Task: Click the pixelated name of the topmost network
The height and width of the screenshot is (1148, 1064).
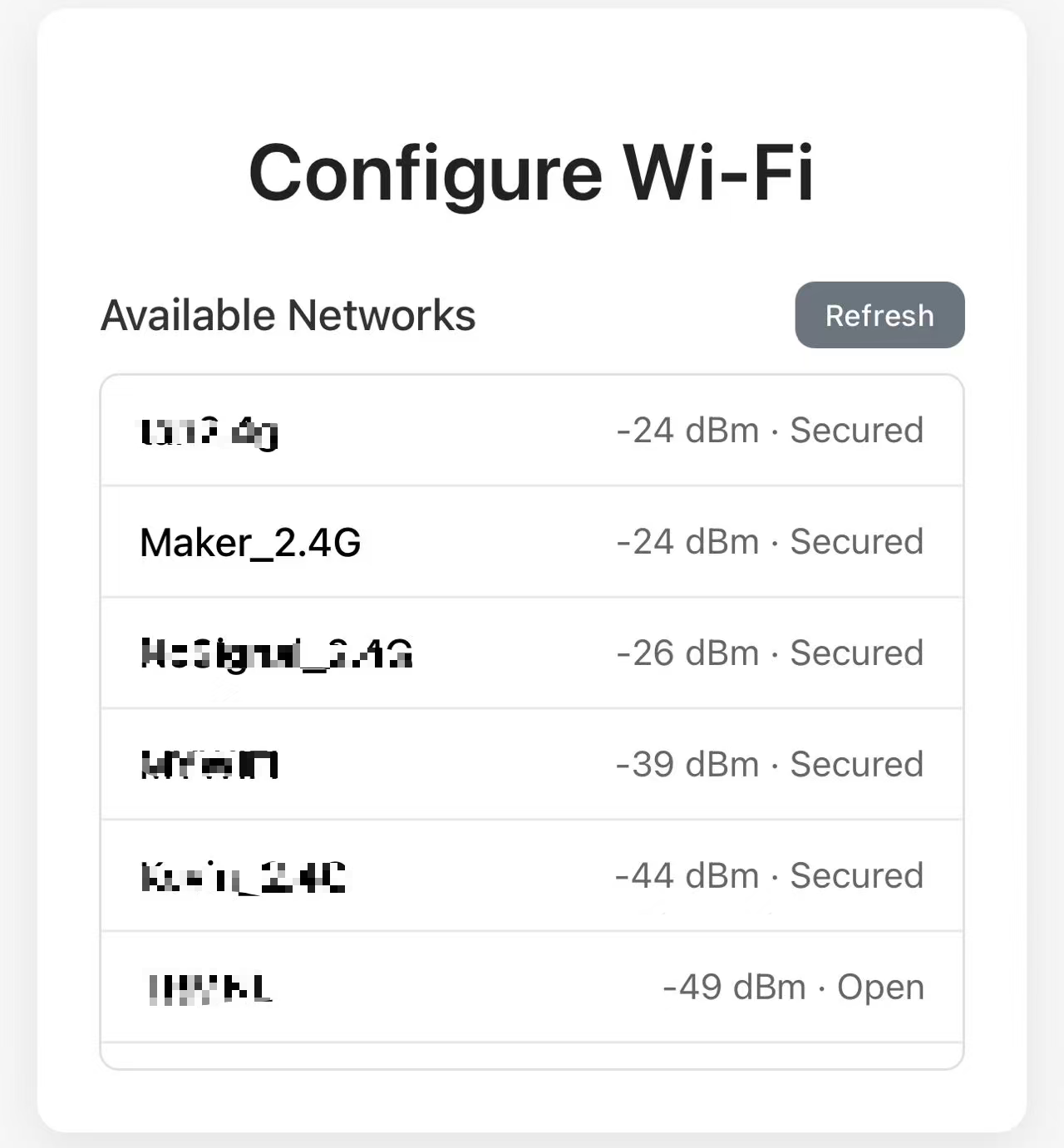Action: [x=209, y=432]
